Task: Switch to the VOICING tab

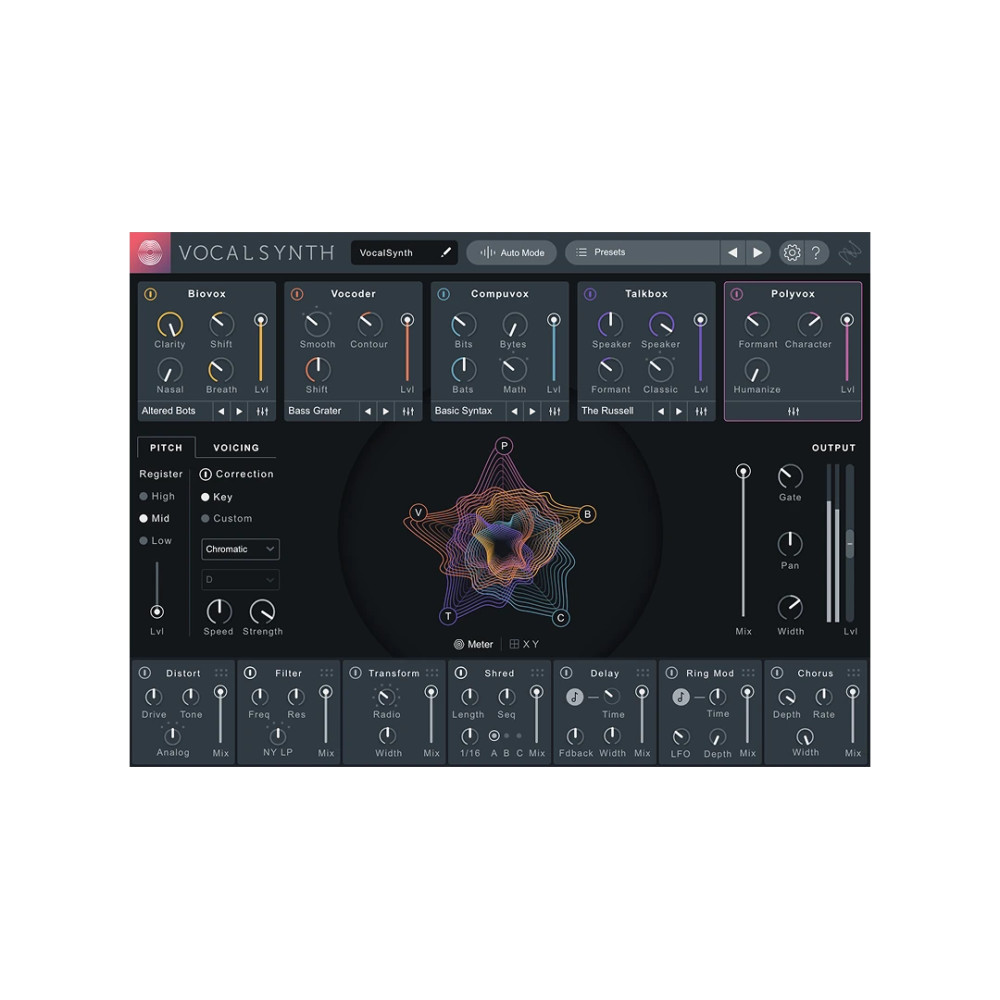Action: (237, 448)
